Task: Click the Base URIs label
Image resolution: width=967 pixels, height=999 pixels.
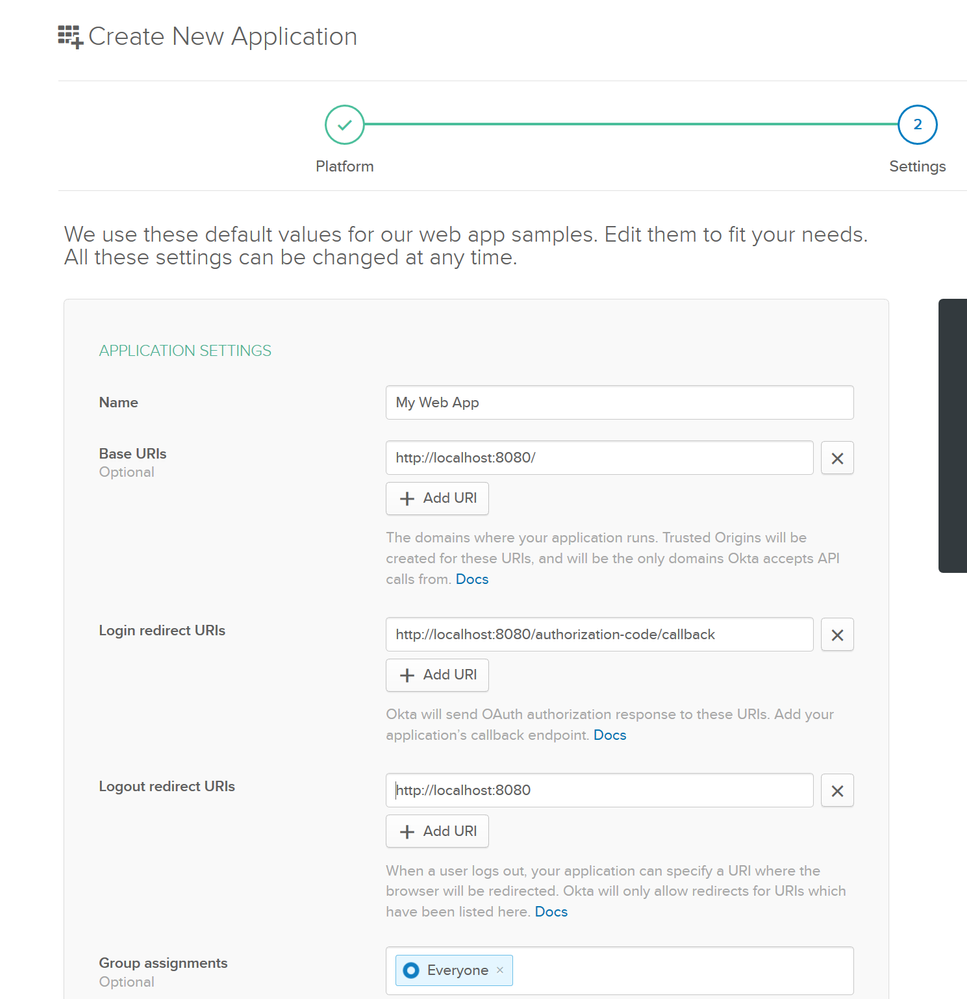Action: pos(133,454)
